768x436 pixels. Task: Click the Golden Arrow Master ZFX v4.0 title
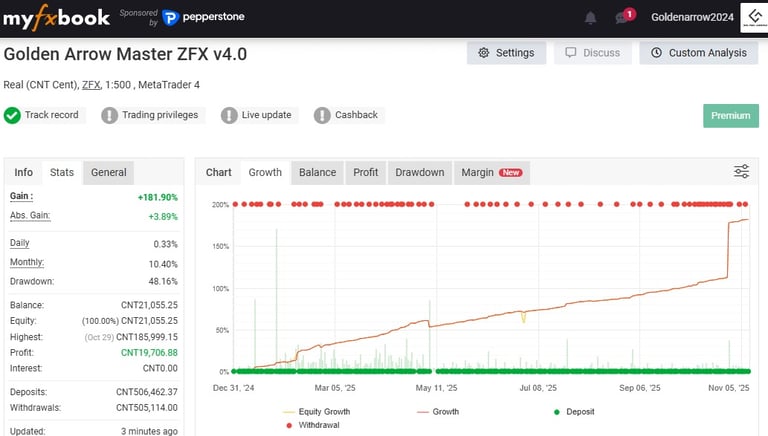pyautogui.click(x=125, y=54)
